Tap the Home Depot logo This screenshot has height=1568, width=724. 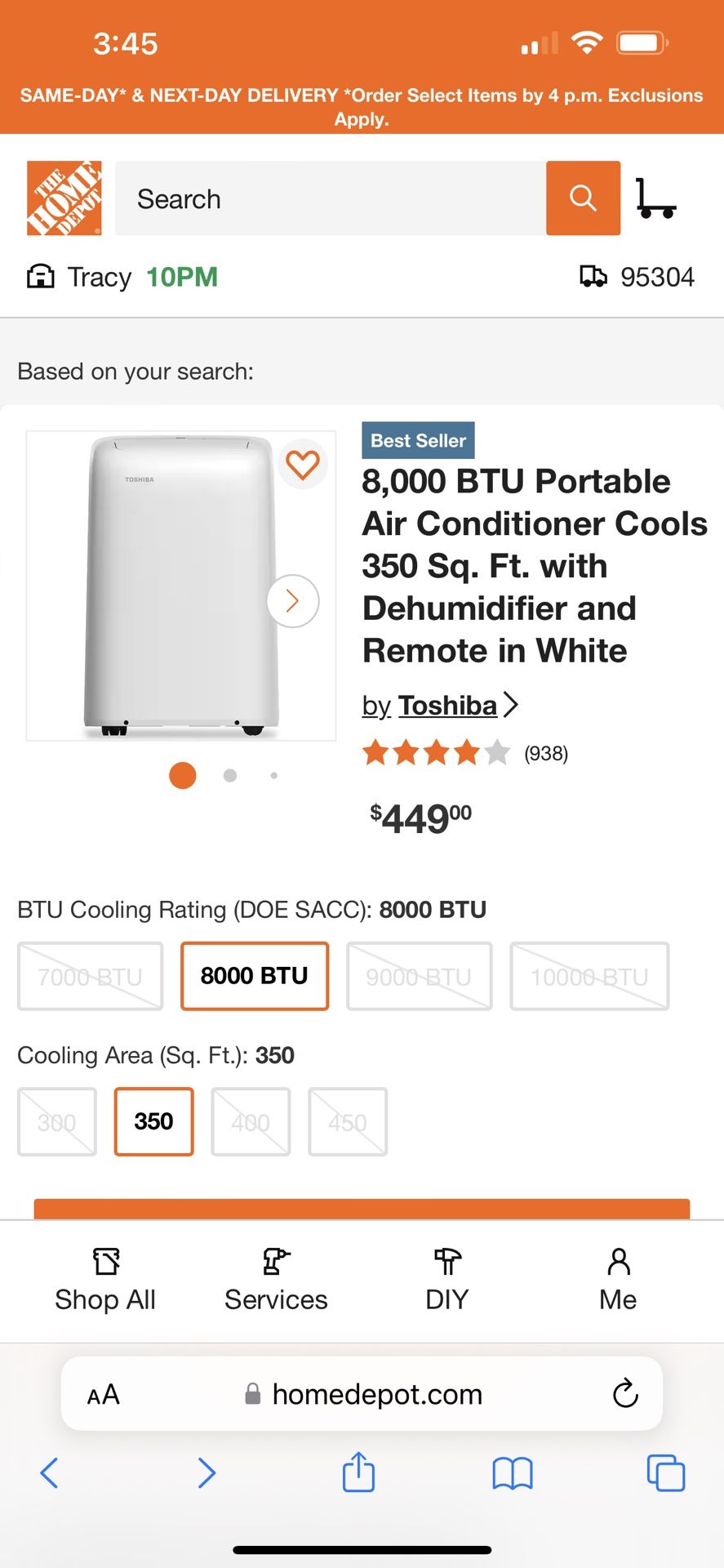pyautogui.click(x=64, y=198)
